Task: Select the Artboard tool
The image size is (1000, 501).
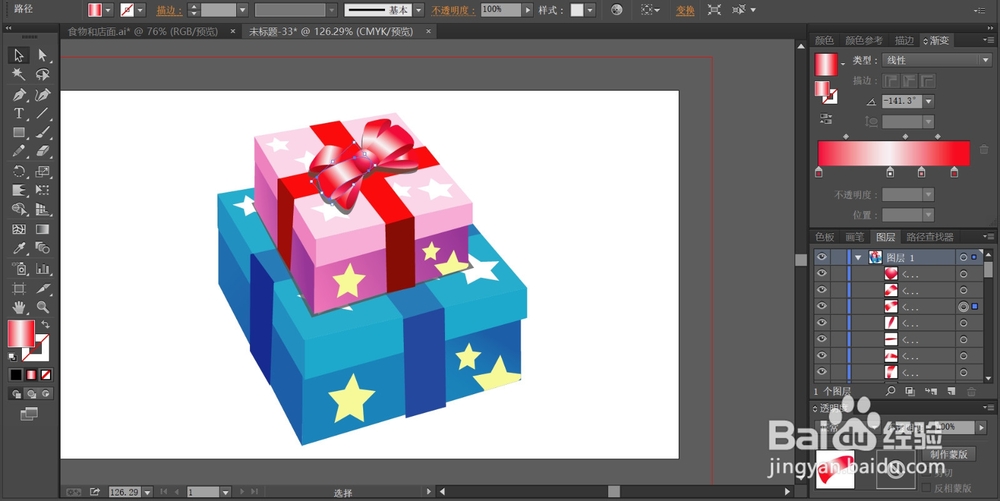Action: 18,288
